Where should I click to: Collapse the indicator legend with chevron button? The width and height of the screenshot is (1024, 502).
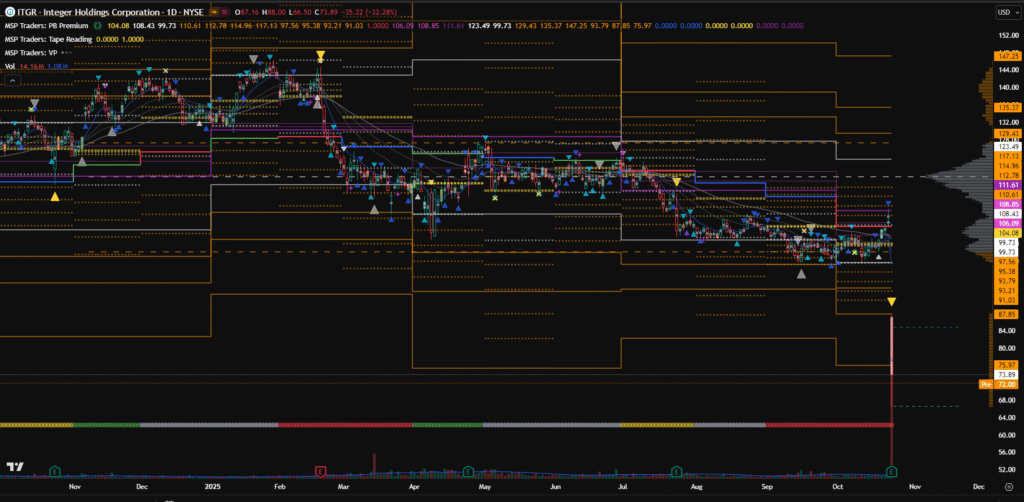(11, 81)
